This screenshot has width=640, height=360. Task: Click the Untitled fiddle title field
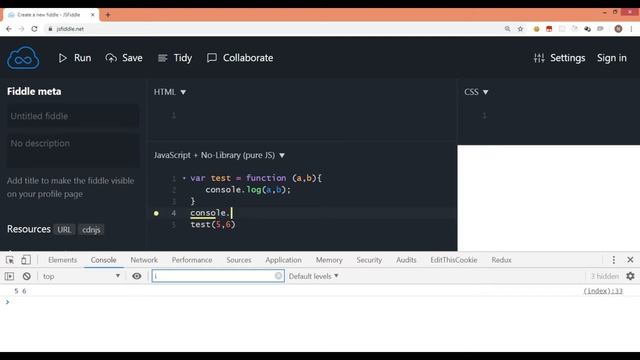pos(73,116)
